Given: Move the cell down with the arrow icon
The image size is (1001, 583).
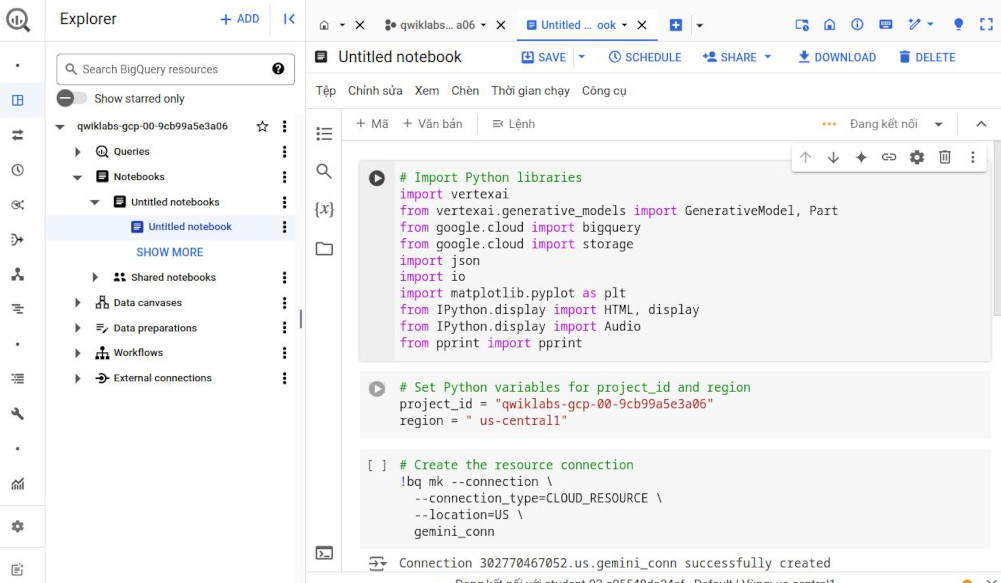Looking at the screenshot, I should (x=833, y=157).
